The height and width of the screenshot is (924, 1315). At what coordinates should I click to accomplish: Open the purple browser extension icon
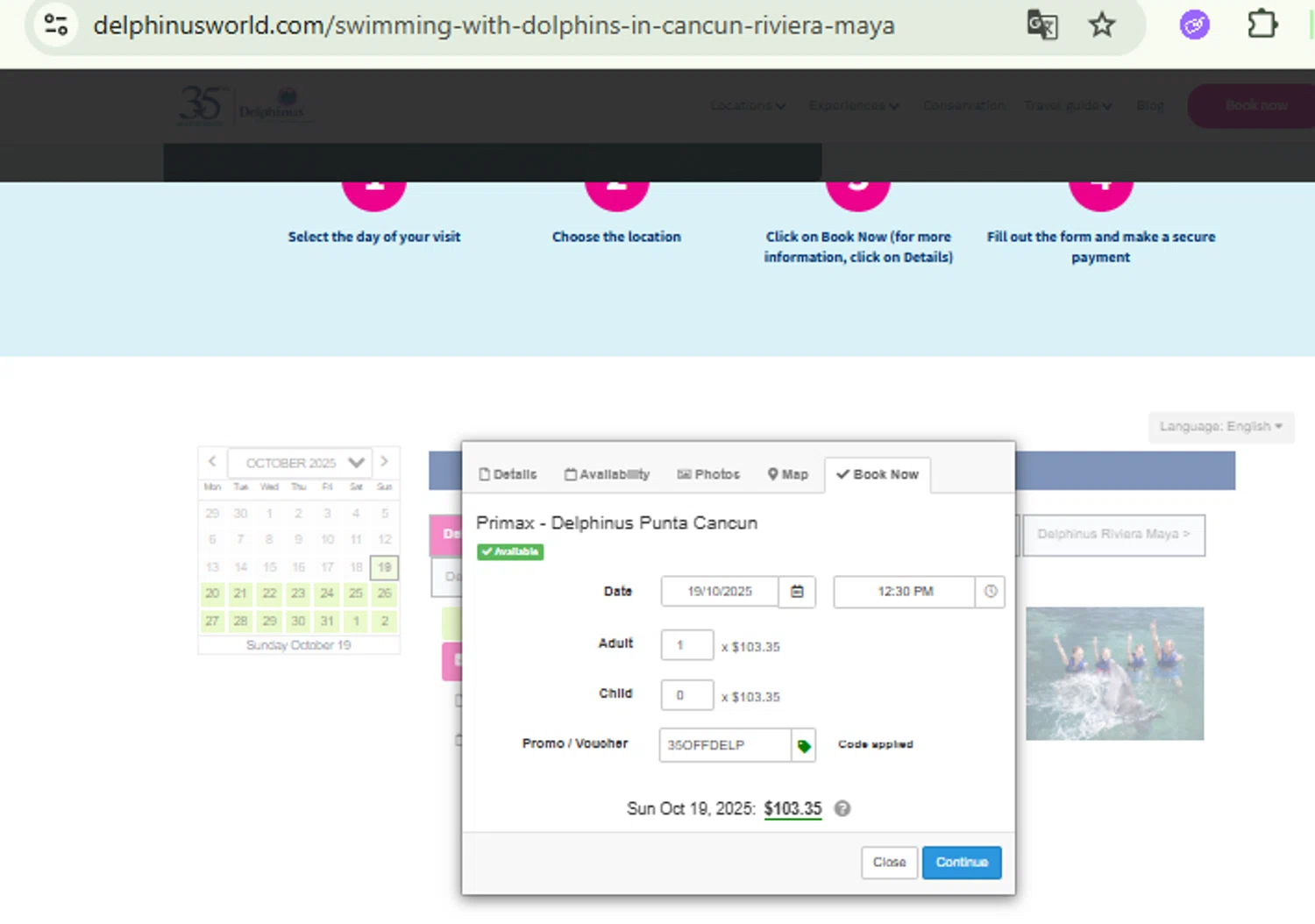pyautogui.click(x=1194, y=25)
